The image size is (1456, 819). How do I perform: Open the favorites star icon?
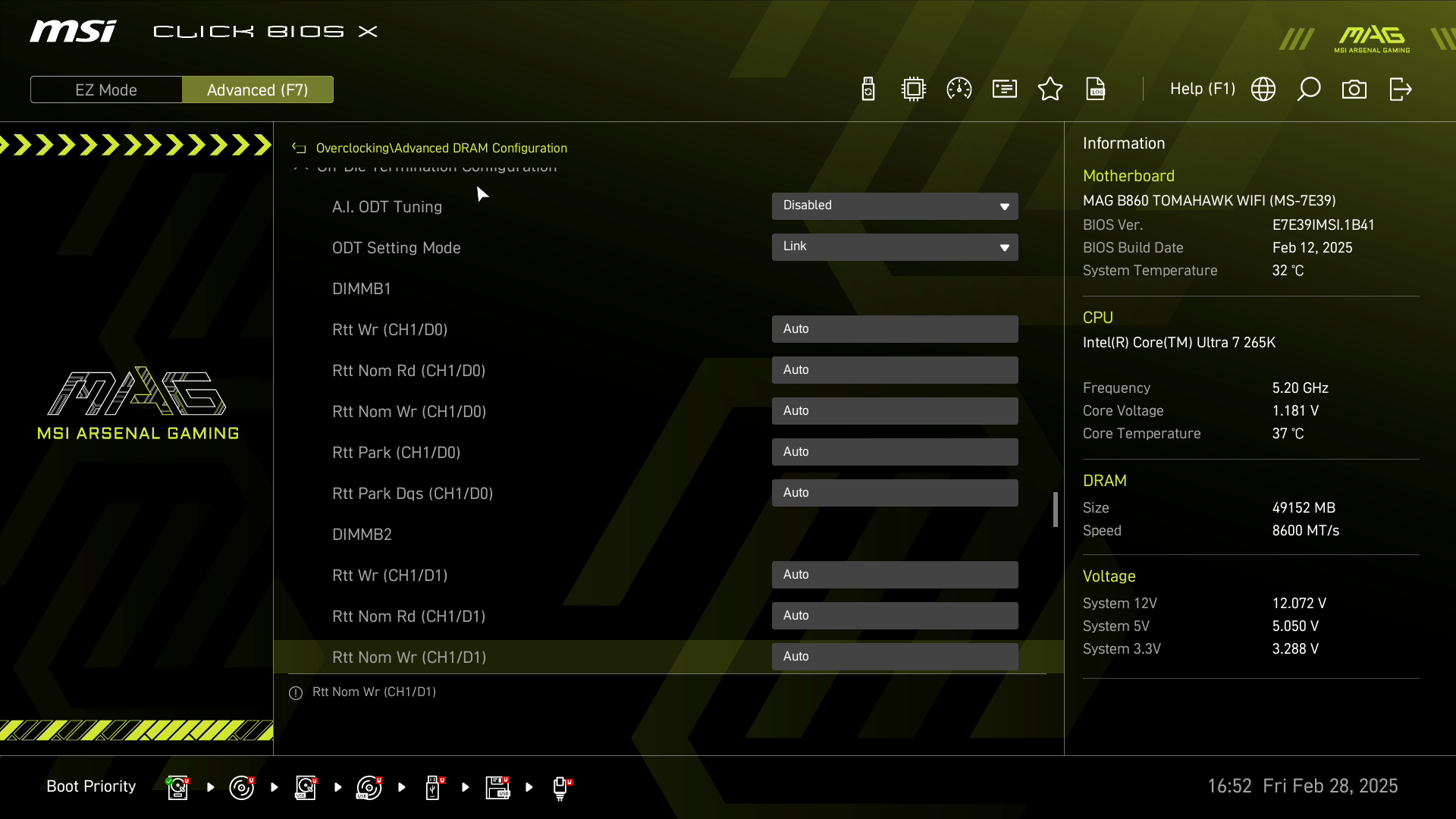(x=1050, y=89)
